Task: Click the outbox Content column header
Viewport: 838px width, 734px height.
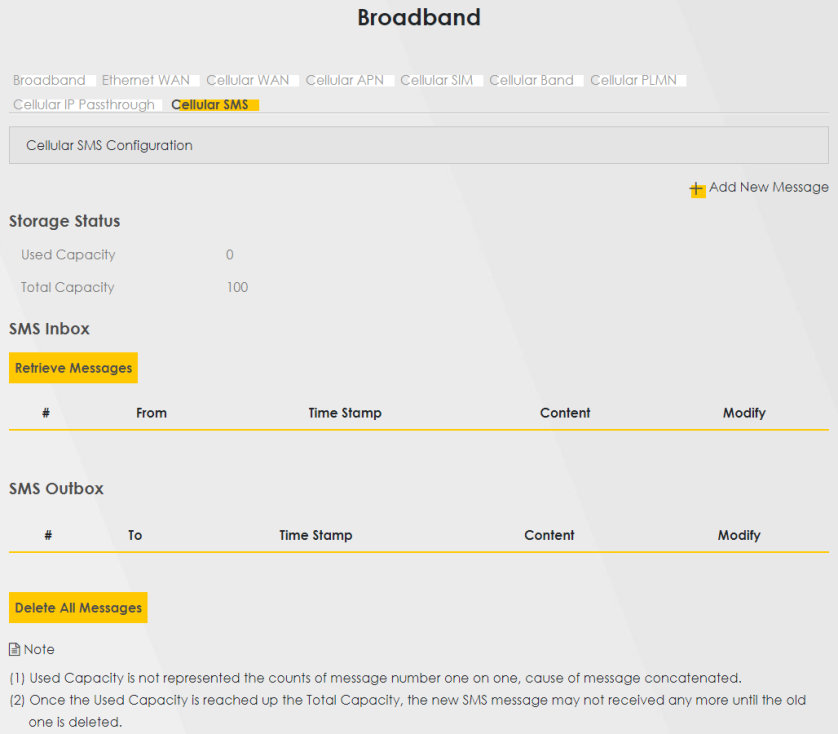Action: (x=549, y=536)
